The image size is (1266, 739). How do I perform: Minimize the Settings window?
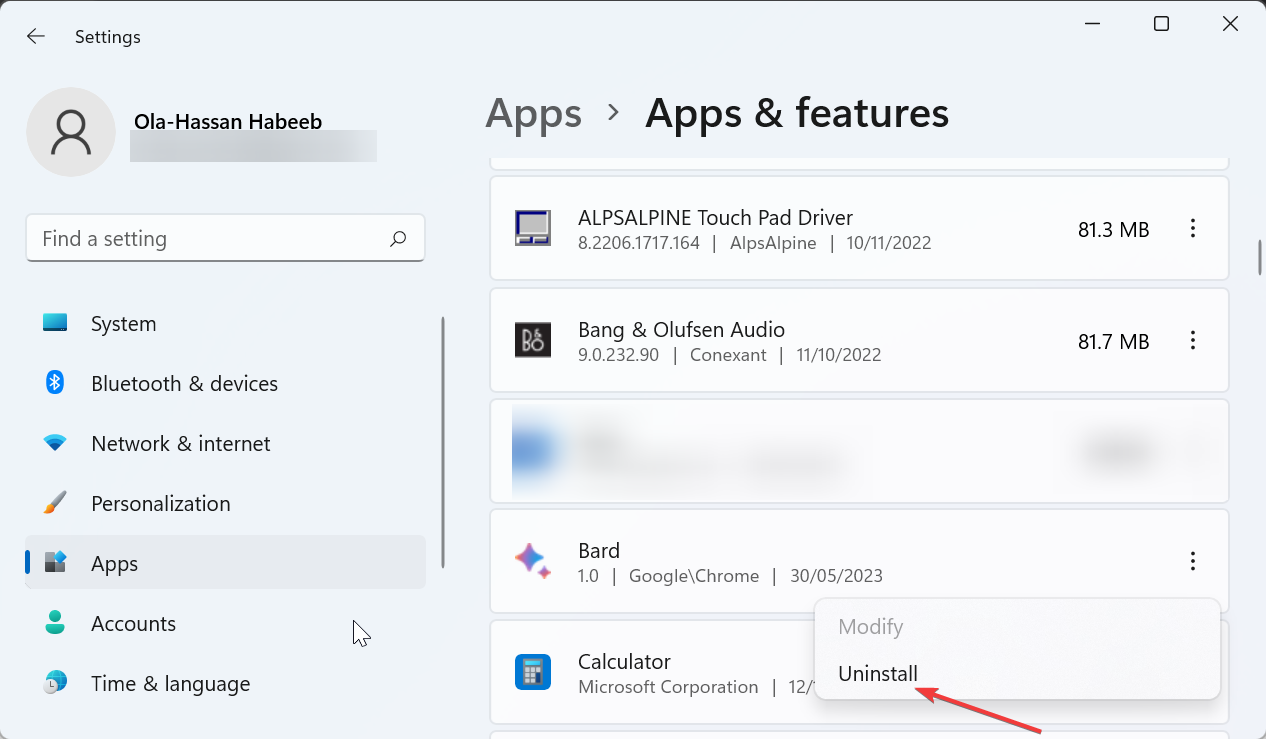click(x=1091, y=24)
